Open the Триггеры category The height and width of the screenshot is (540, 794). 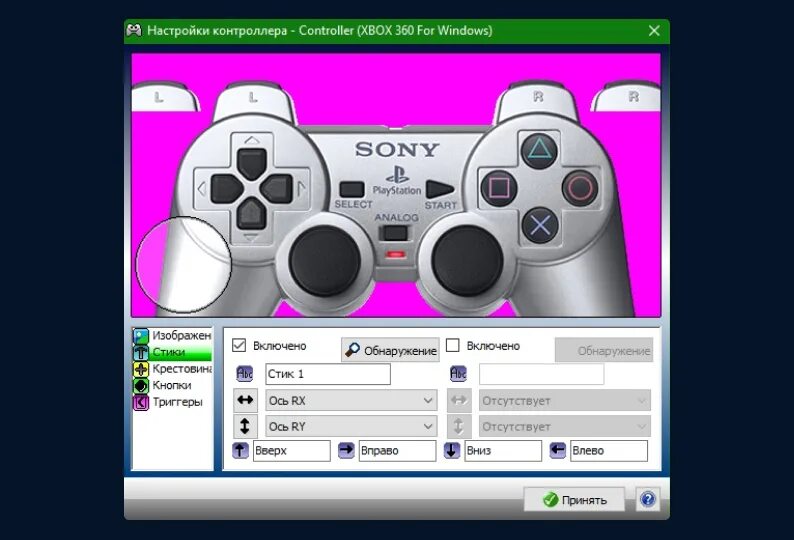pos(172,402)
